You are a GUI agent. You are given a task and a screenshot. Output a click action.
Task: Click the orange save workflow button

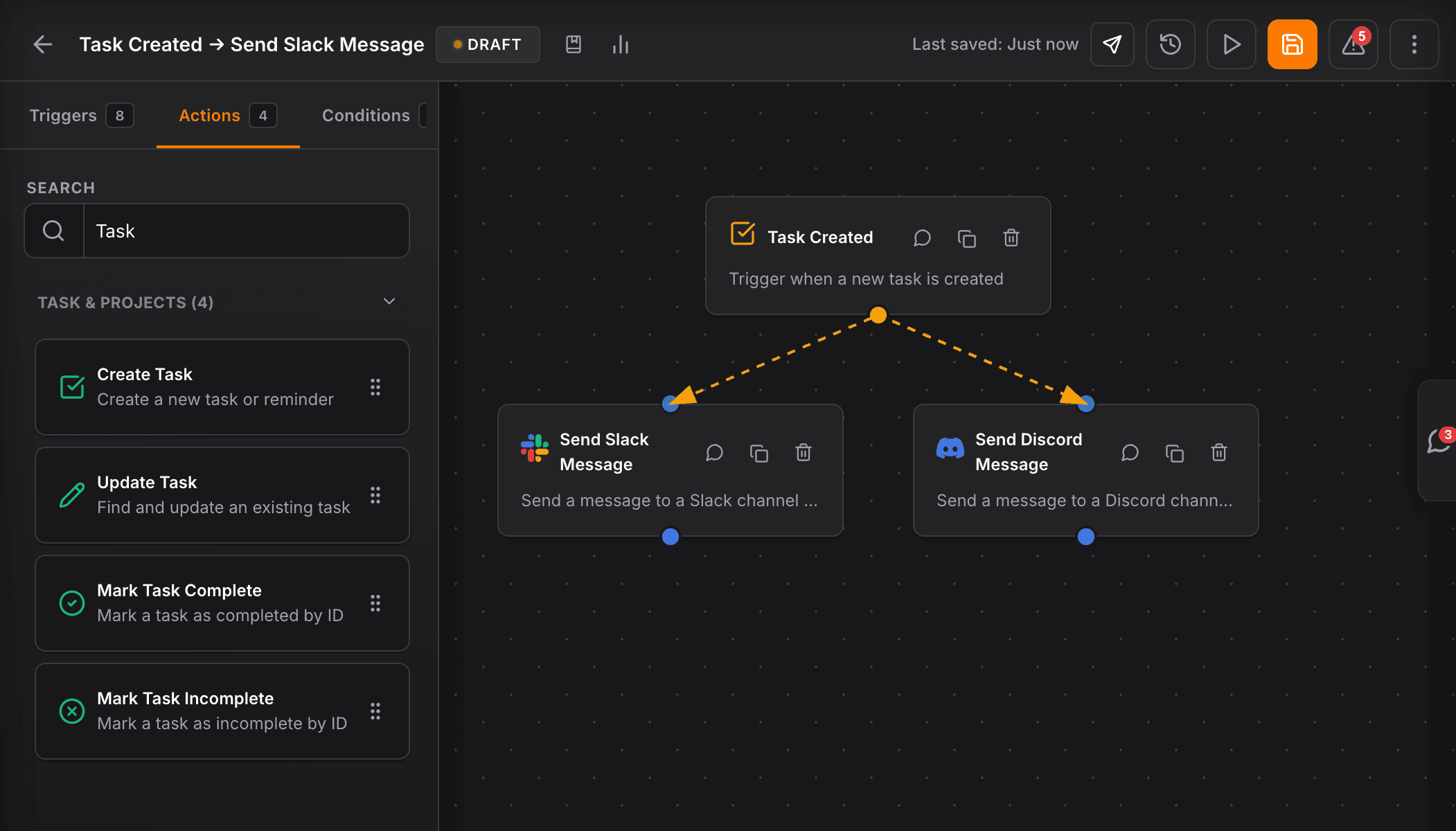tap(1292, 44)
